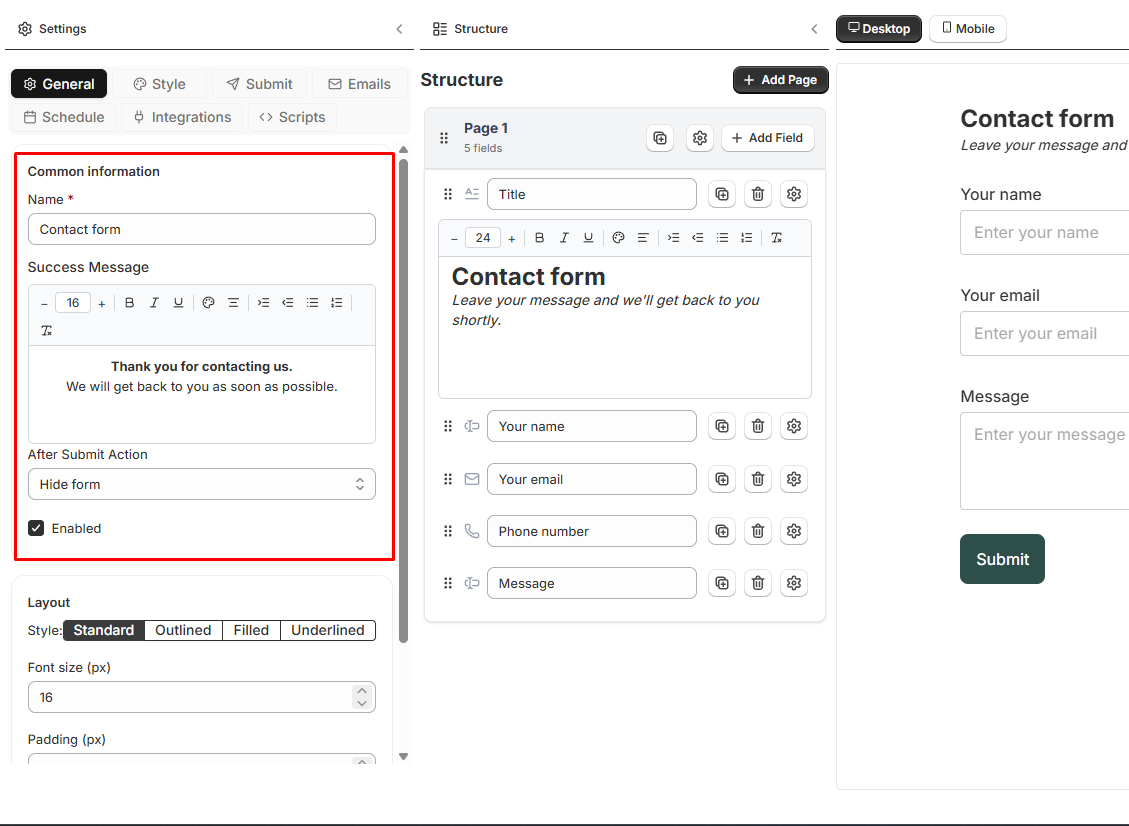Increase Font size px value

(362, 691)
